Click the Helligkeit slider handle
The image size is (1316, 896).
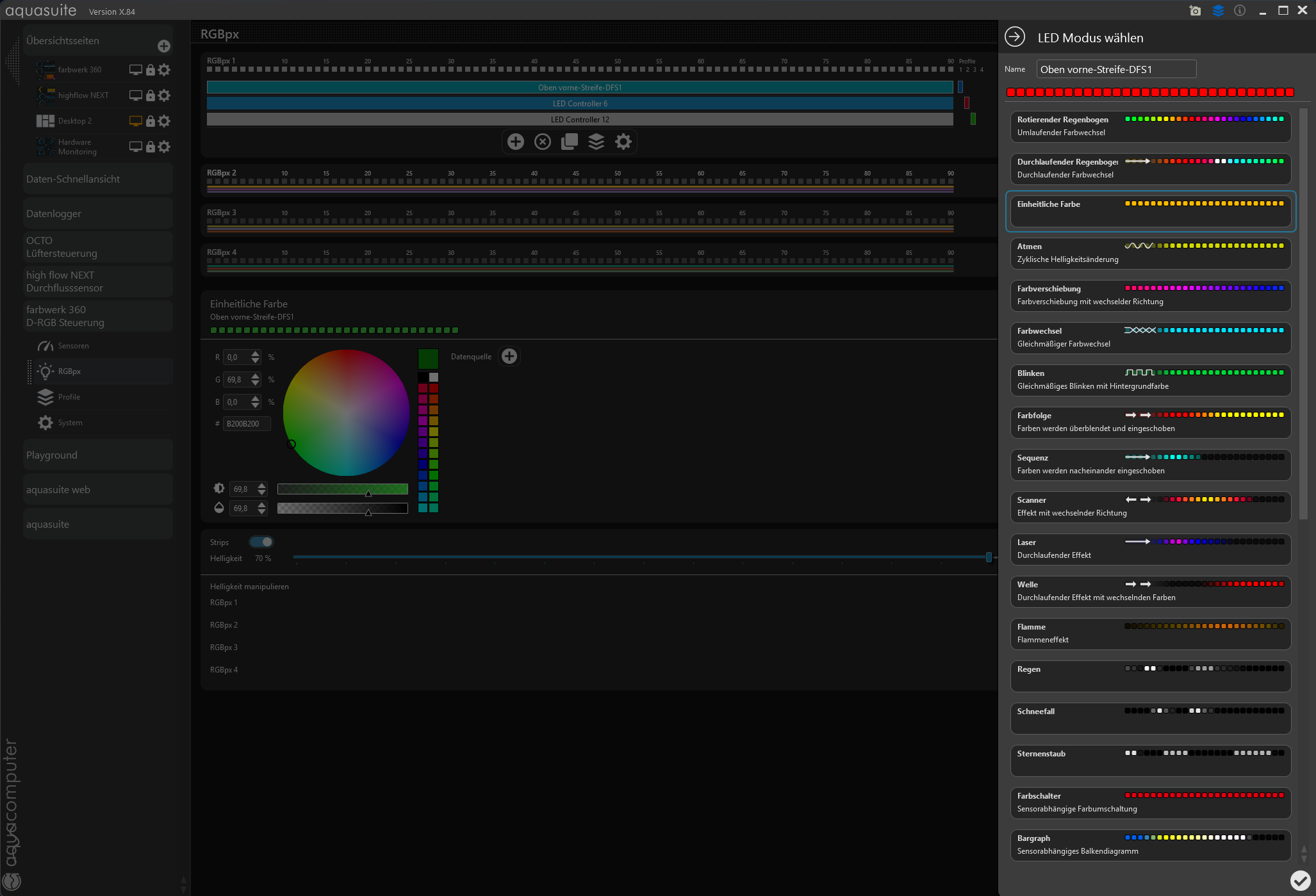point(989,558)
